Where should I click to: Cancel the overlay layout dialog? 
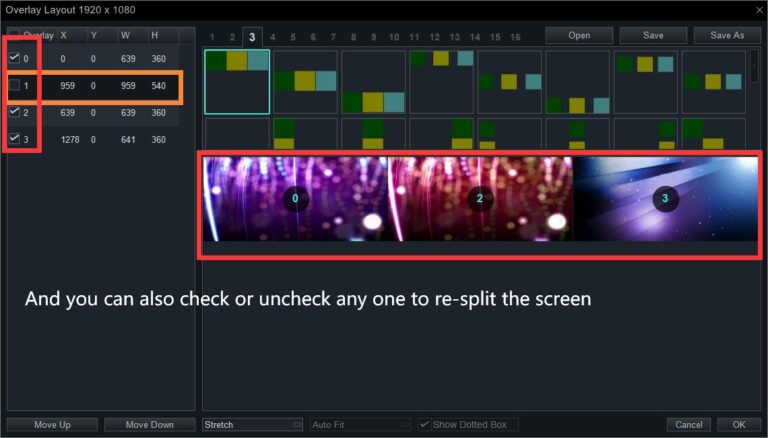(689, 425)
